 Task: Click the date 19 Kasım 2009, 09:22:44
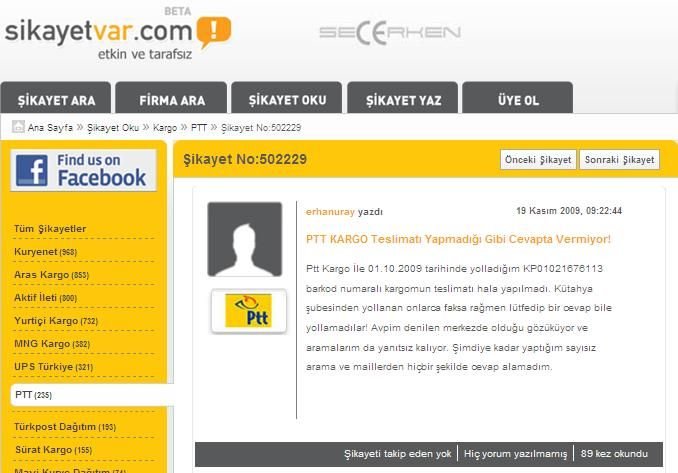coord(569,211)
